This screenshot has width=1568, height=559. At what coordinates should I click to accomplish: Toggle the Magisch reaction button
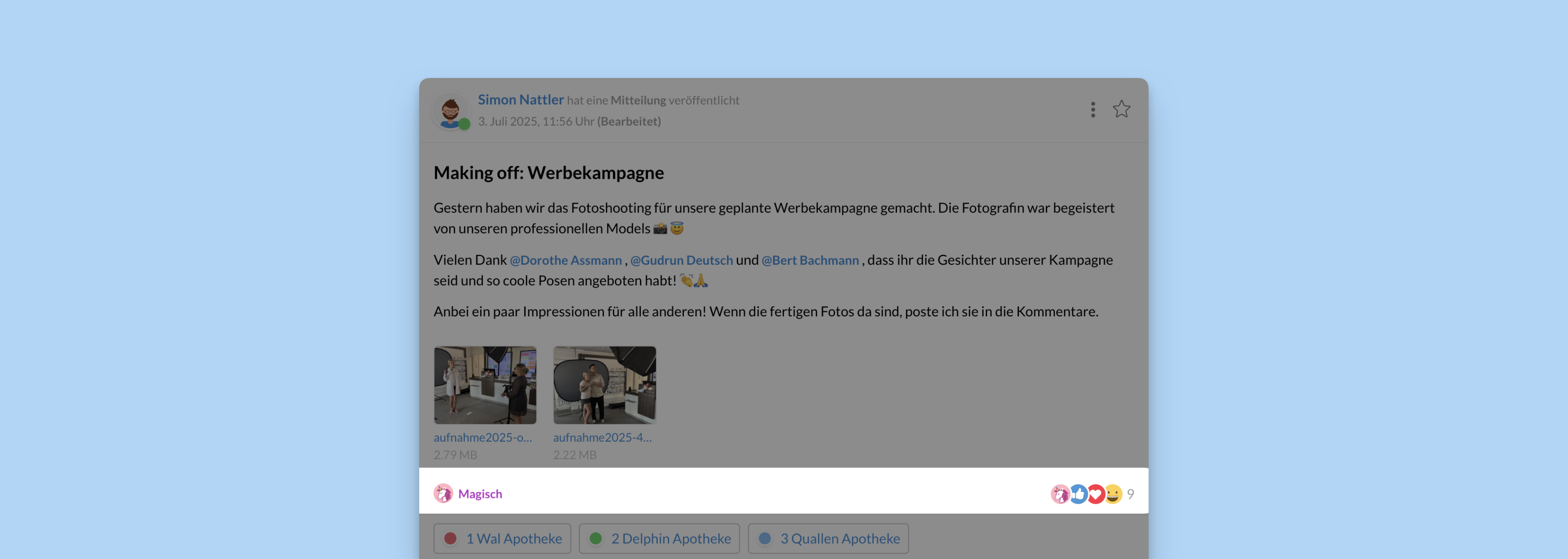click(x=480, y=494)
